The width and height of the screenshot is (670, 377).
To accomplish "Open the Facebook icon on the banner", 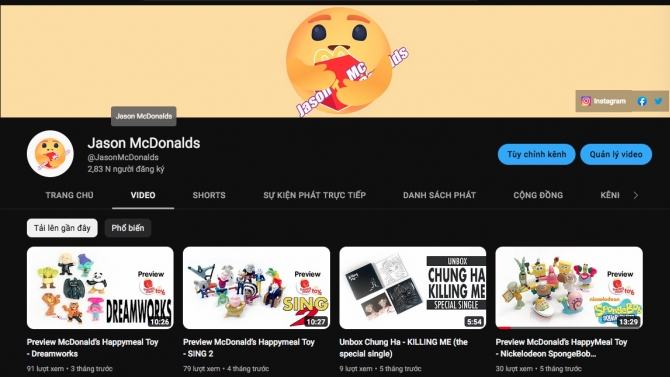I will tap(642, 101).
